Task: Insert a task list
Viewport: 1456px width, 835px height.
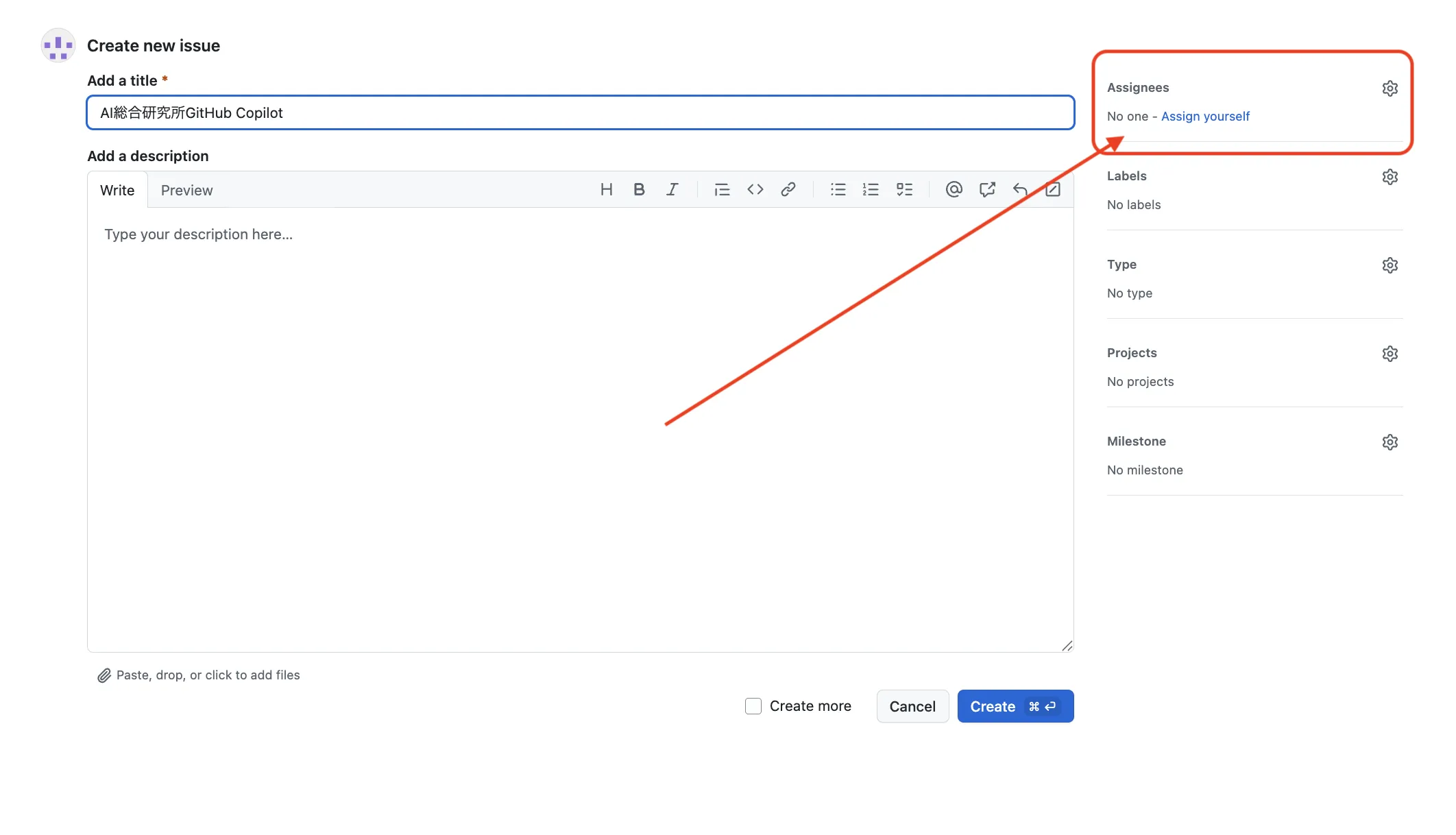Action: click(904, 190)
